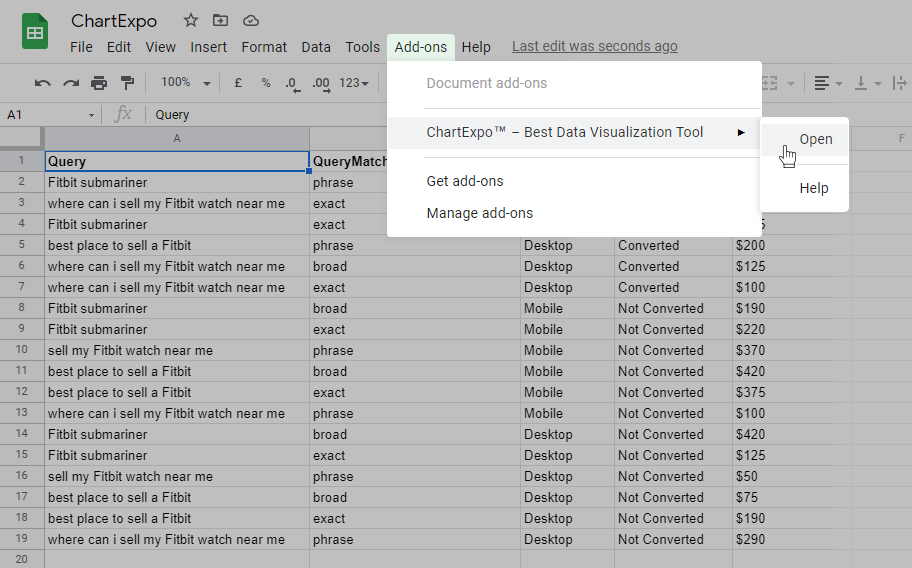Redo the last action

point(71,83)
